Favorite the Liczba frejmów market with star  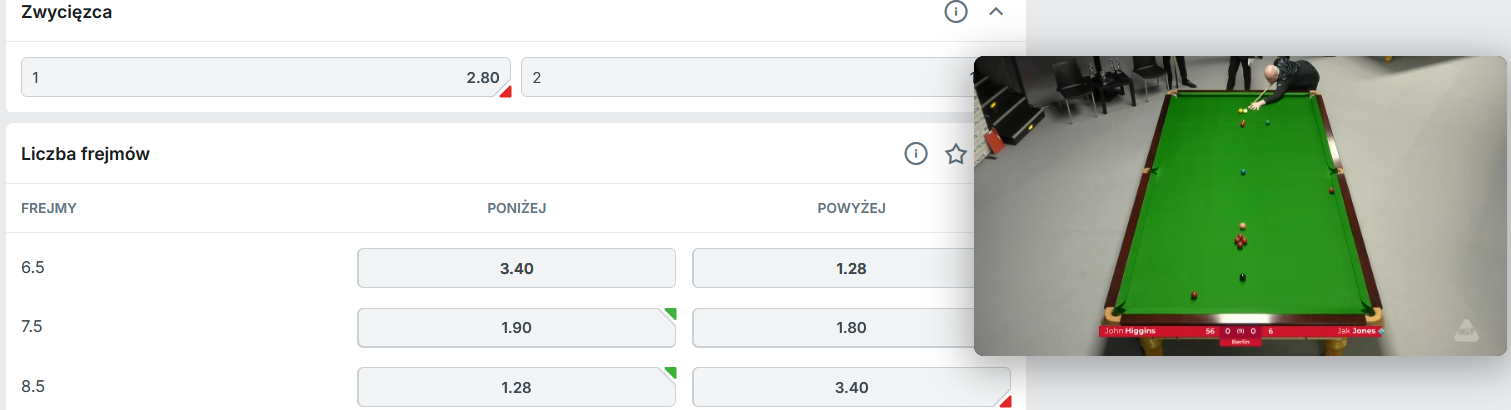[956, 154]
